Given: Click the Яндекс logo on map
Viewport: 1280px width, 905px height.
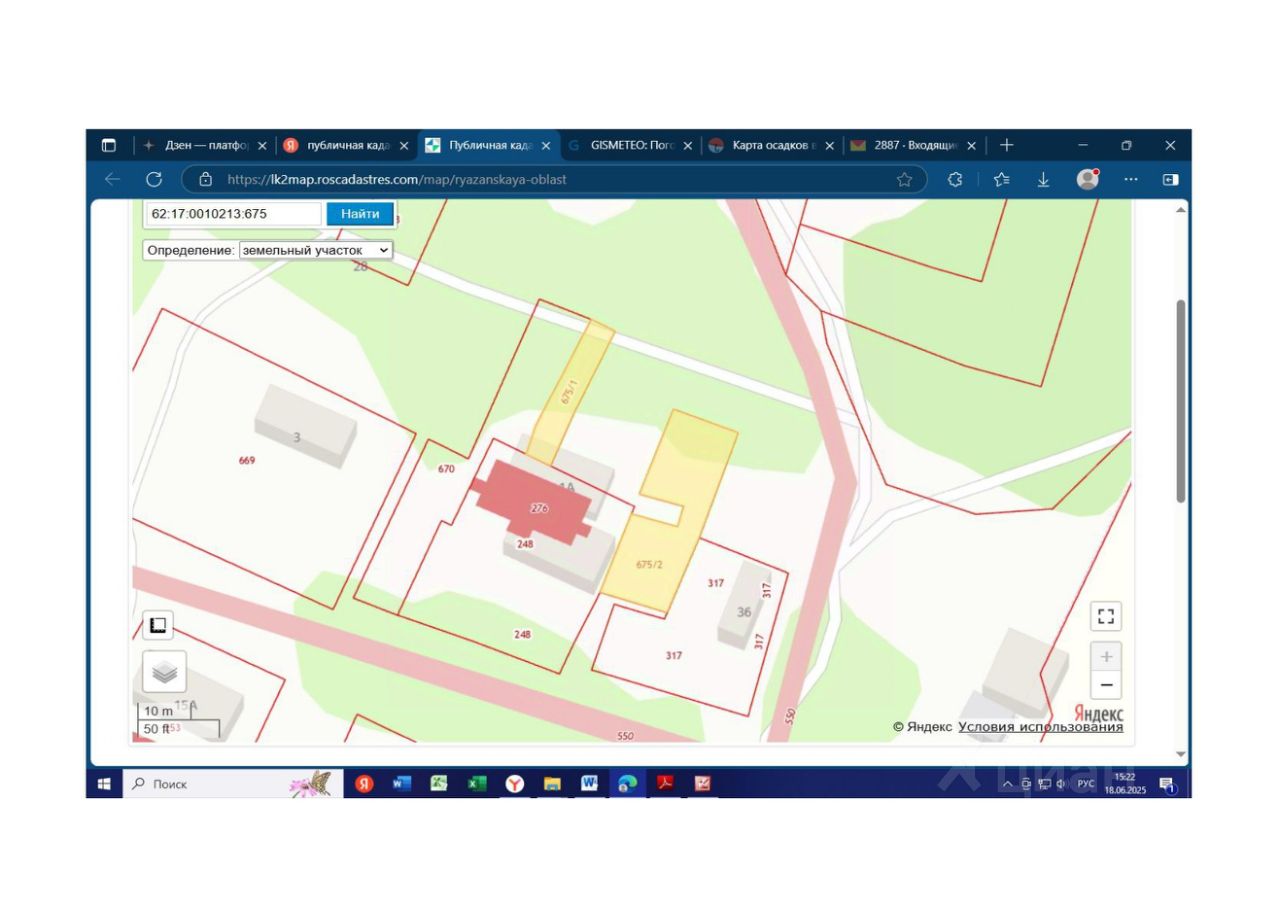Looking at the screenshot, I should [1098, 713].
